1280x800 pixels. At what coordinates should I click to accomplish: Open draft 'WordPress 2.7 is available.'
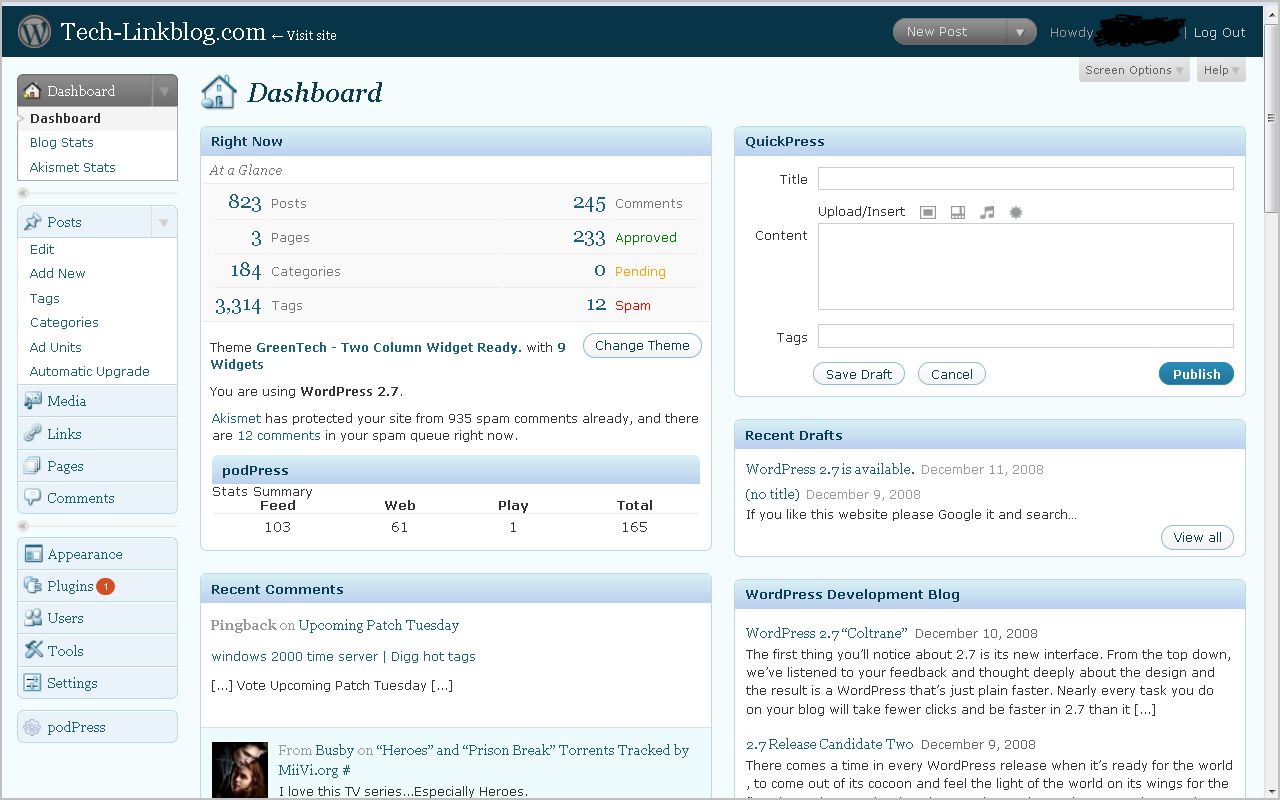(x=830, y=469)
